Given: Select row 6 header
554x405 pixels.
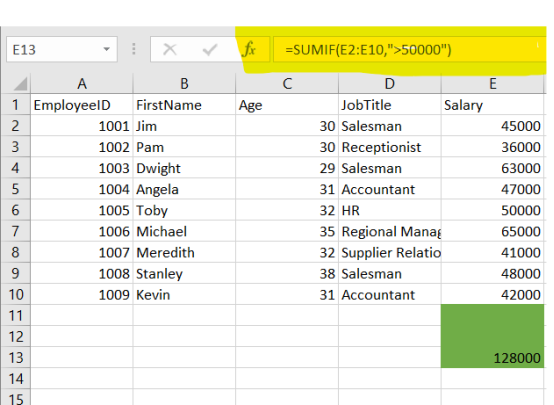Looking at the screenshot, I should (16, 210).
